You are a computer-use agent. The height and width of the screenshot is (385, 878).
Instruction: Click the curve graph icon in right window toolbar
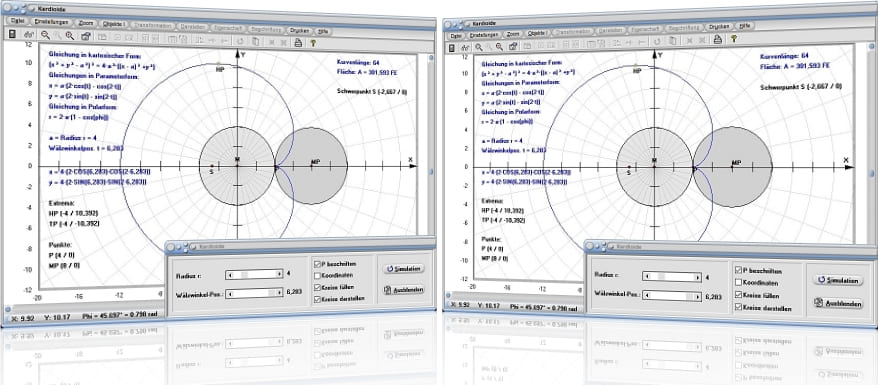pos(465,46)
